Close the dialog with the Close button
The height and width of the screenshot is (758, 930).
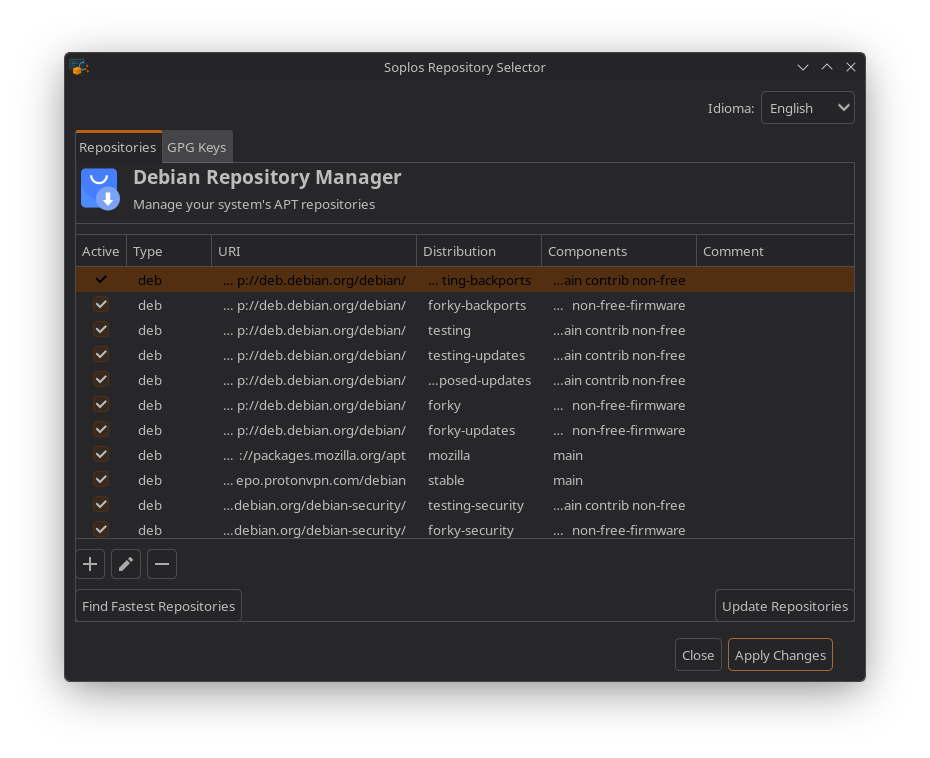click(x=698, y=655)
